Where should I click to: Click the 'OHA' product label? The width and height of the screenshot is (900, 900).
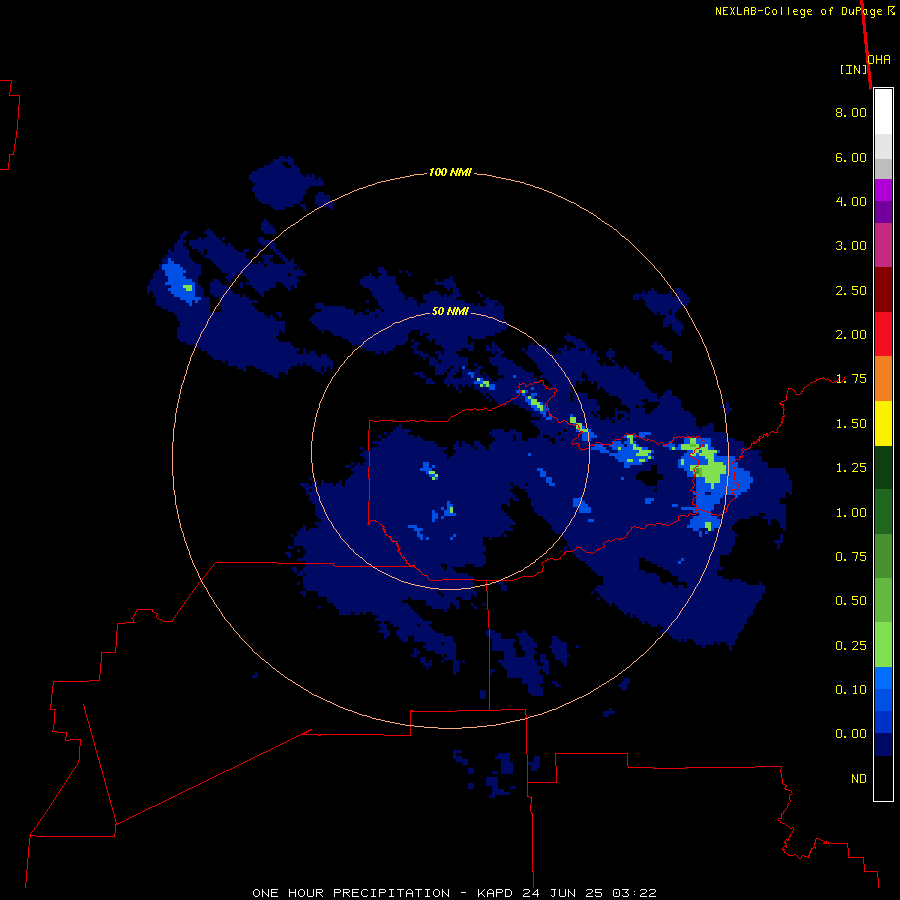[x=879, y=60]
